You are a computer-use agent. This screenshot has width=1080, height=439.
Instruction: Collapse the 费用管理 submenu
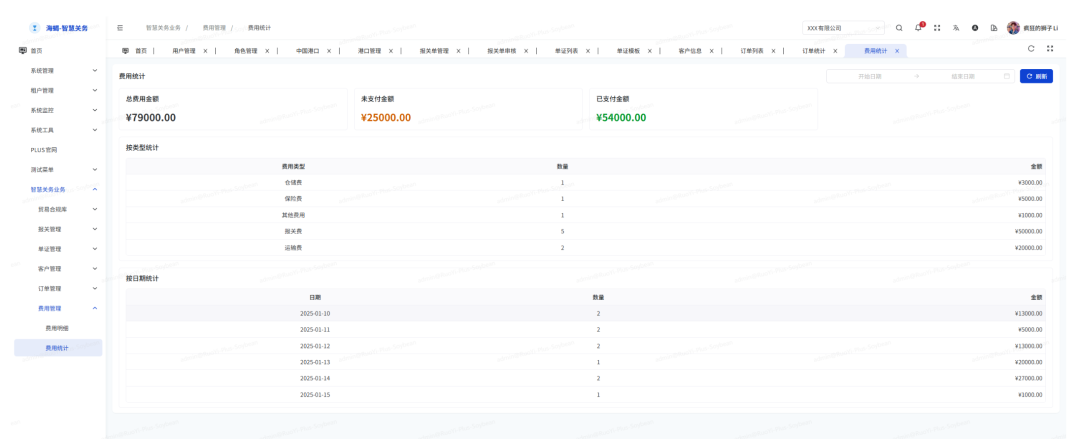59,308
